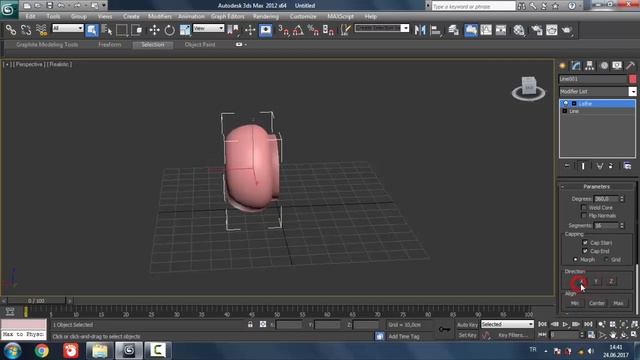This screenshot has height=360, width=640.
Task: Activate Select and Rotate tool
Action: [169, 30]
